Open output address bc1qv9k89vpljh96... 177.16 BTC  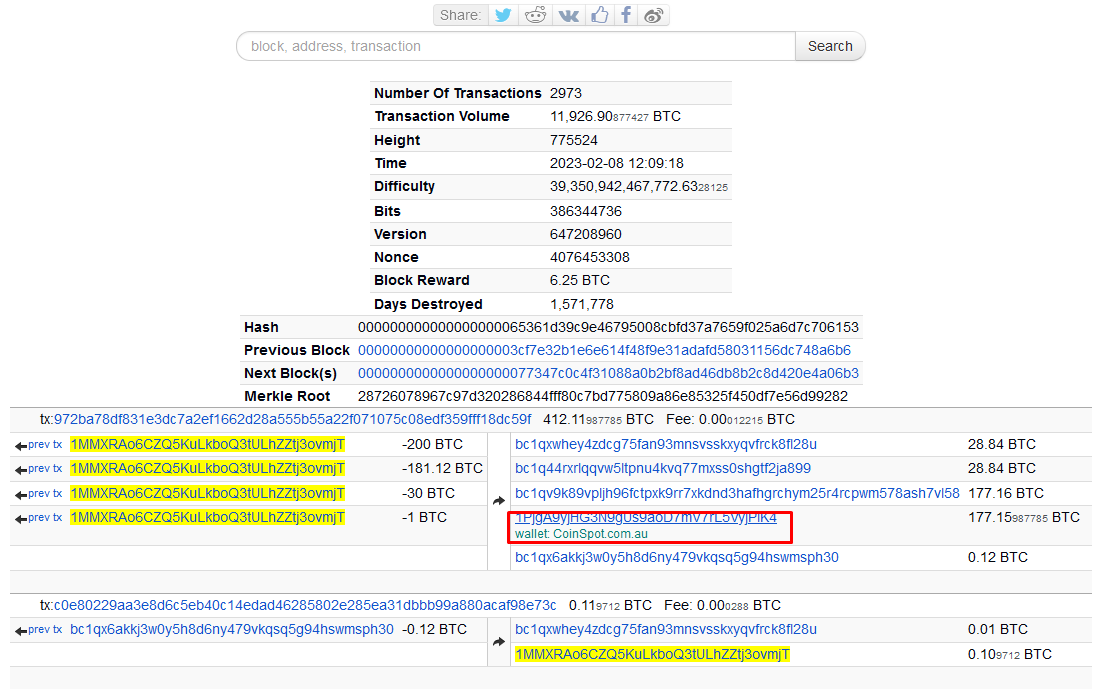coord(737,494)
